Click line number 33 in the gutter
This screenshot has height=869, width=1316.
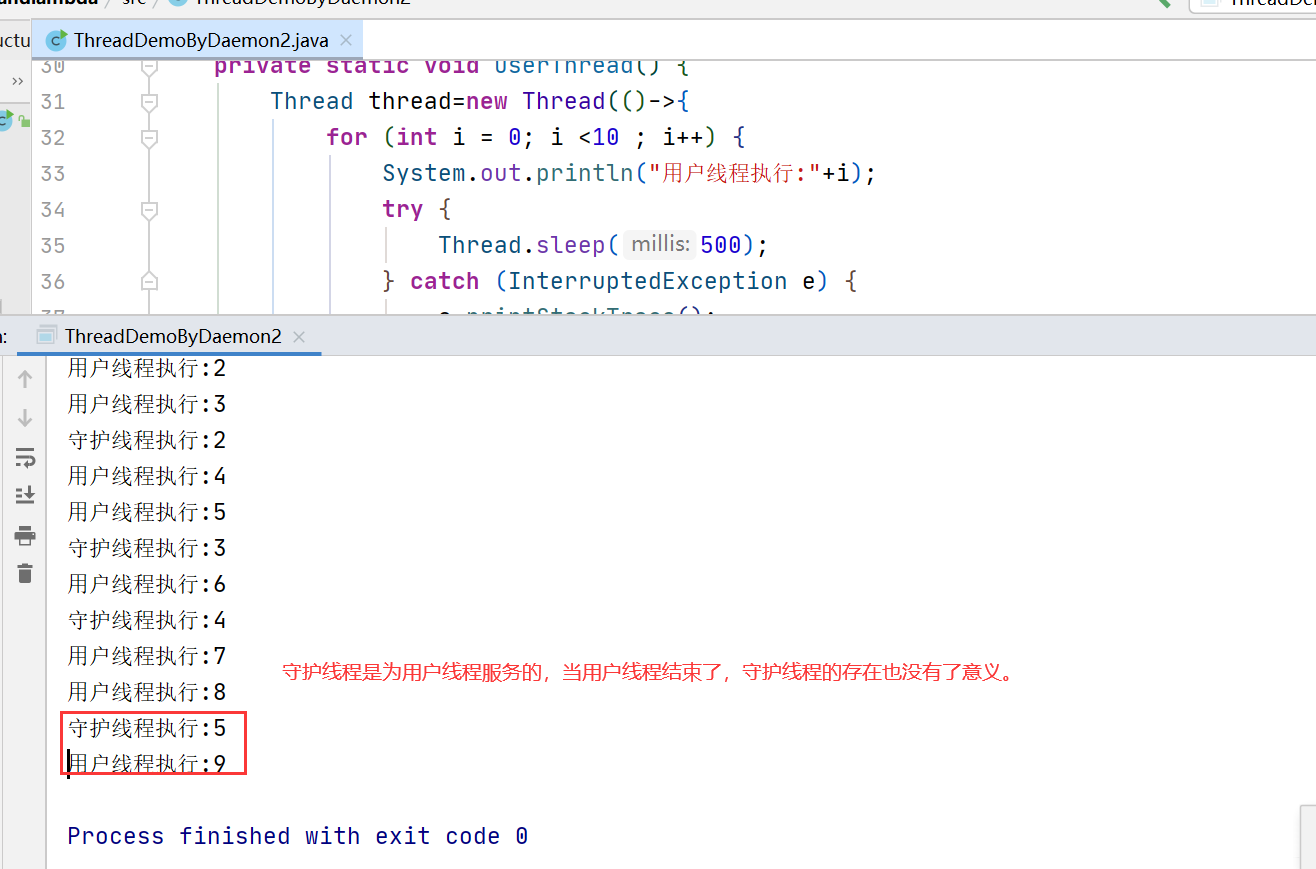[x=53, y=173]
